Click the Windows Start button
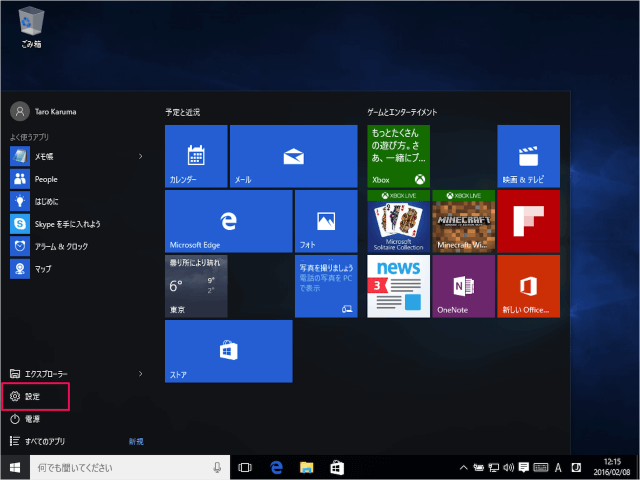The width and height of the screenshot is (640, 480). coord(15,467)
